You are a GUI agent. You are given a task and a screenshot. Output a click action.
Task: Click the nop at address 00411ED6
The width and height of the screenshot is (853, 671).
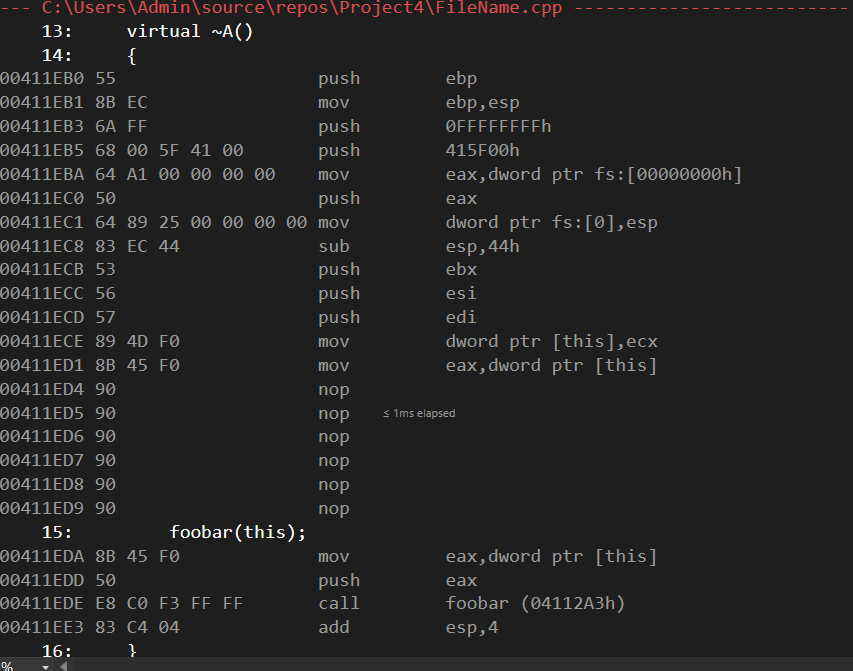point(333,437)
